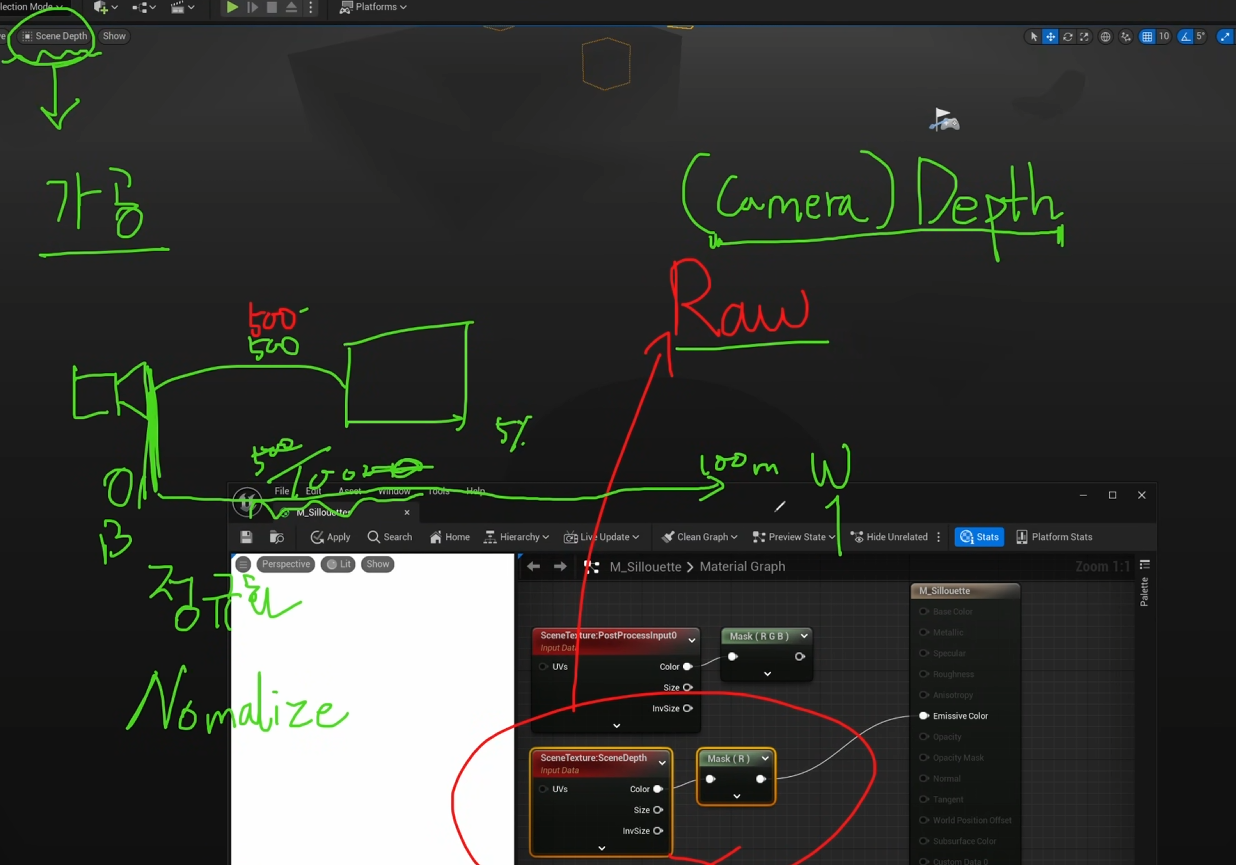
Task: Activate the Scale gizmo tool
Action: tap(1084, 37)
